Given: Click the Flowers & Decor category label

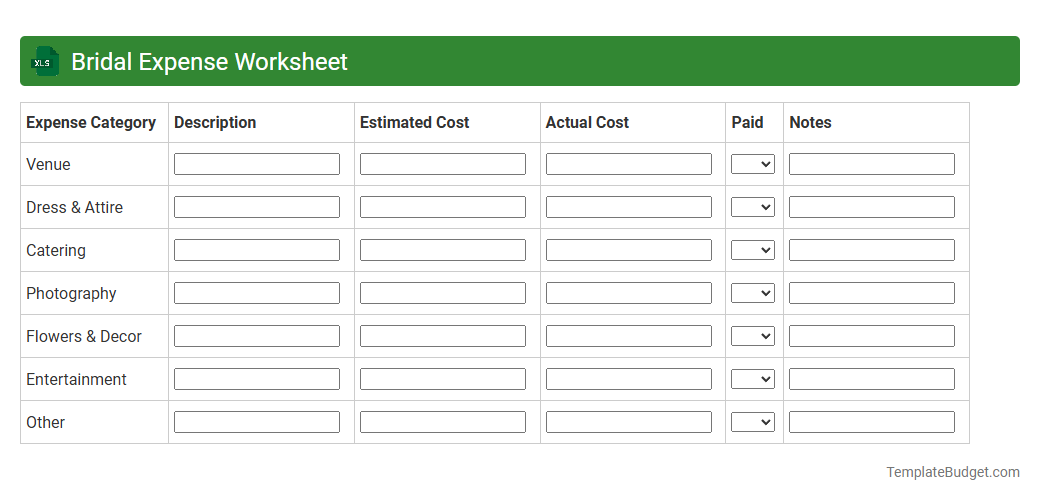Looking at the screenshot, I should (84, 336).
